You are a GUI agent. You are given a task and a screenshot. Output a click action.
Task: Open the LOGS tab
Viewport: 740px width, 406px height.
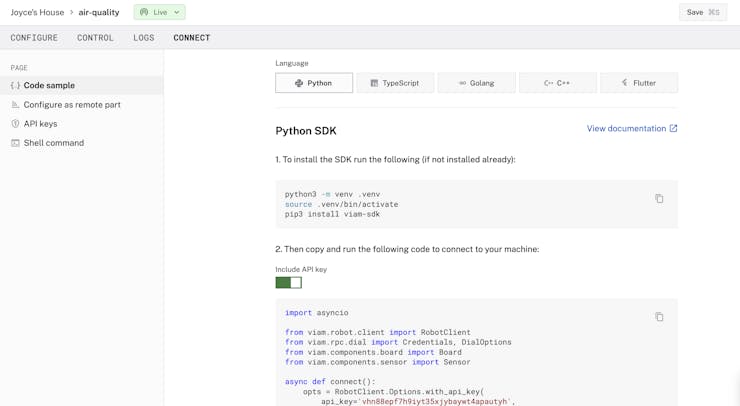(x=144, y=38)
